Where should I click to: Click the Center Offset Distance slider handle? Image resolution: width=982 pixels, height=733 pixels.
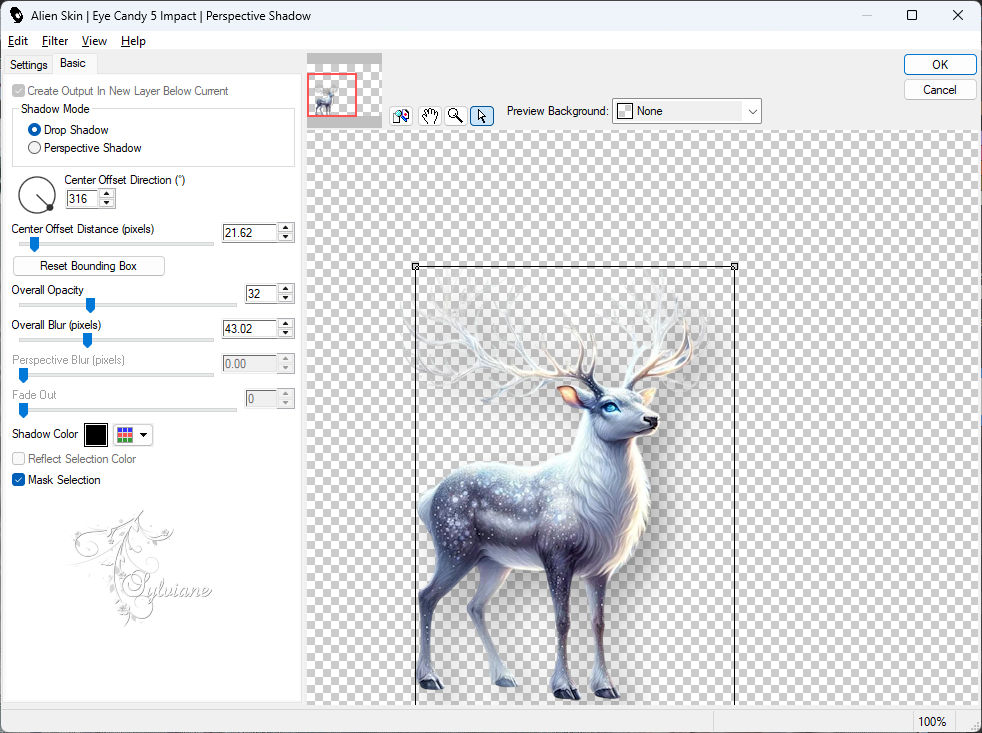[x=34, y=244]
